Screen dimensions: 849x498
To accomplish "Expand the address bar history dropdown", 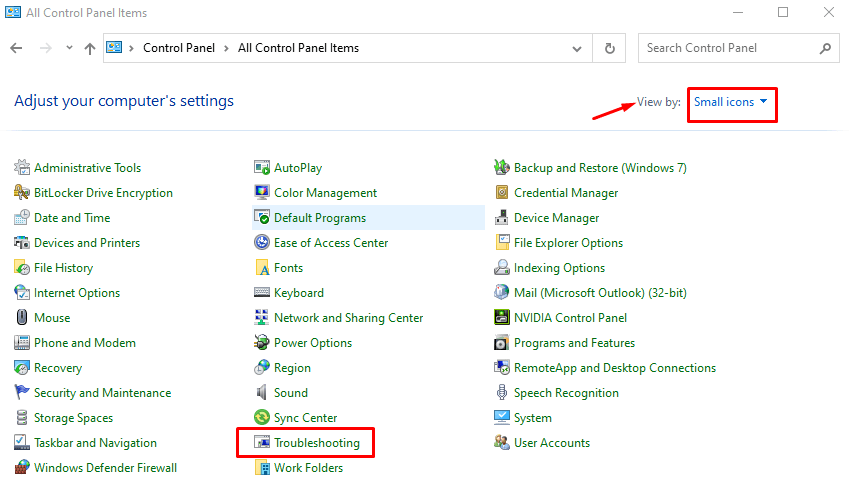I will [578, 48].
